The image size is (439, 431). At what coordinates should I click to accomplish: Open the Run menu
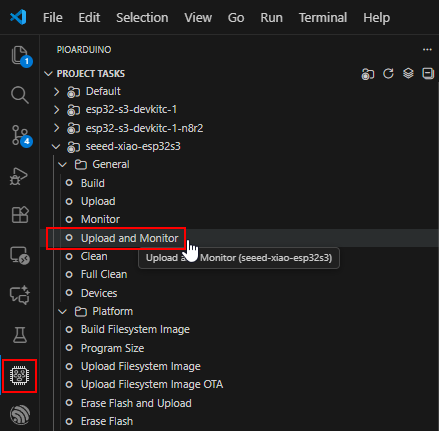(271, 17)
